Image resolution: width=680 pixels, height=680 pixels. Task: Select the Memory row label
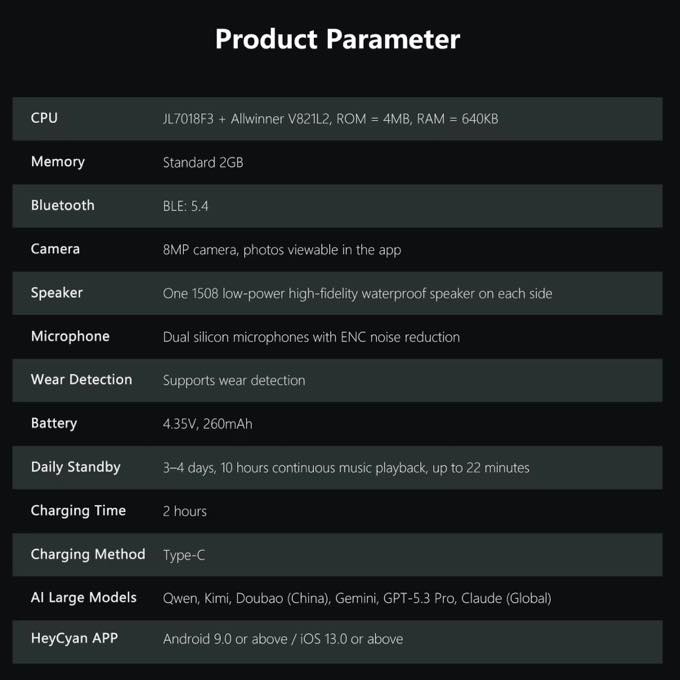58,162
